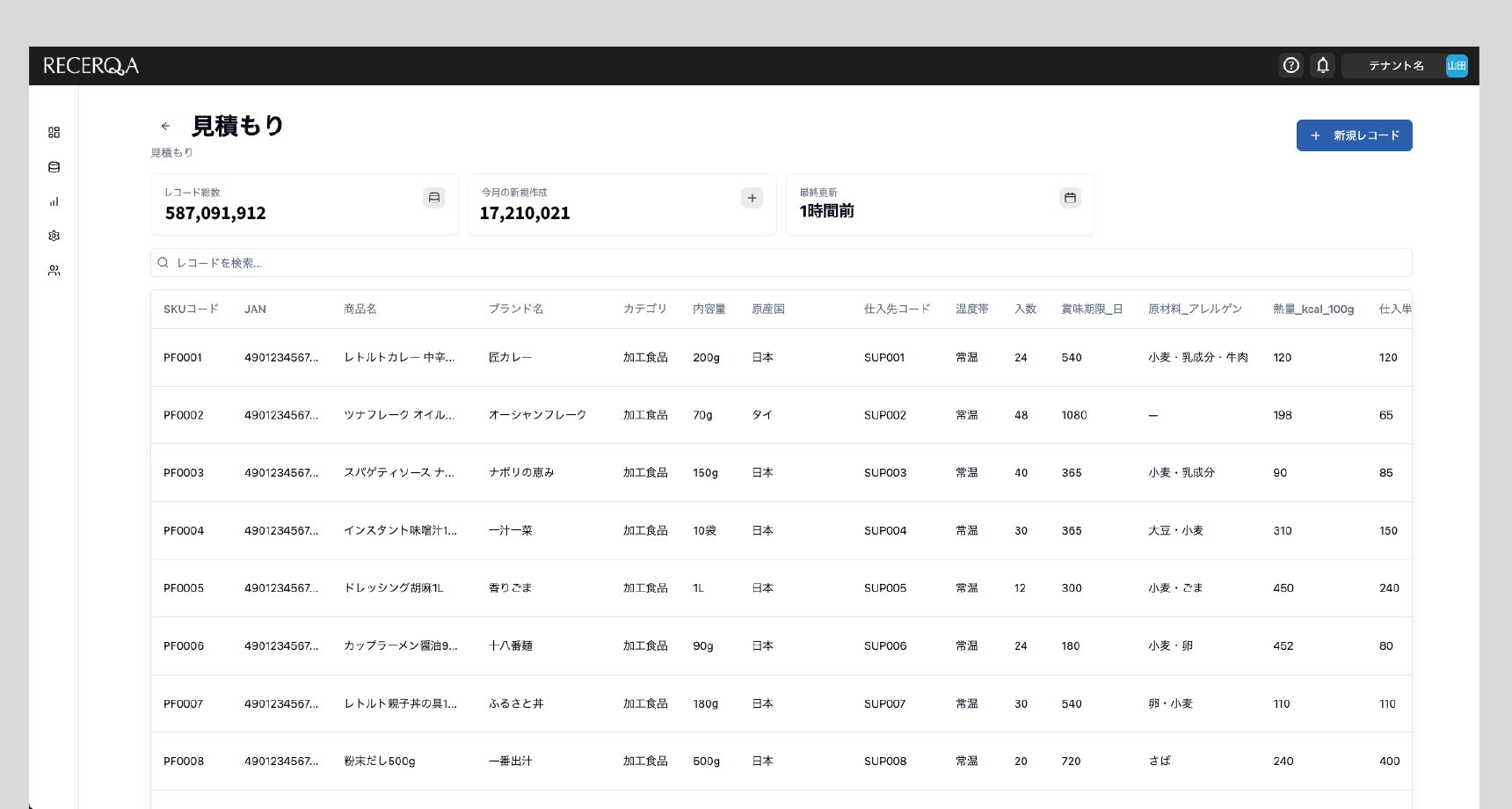Image resolution: width=1512 pixels, height=809 pixels.
Task: Click the RECERQA logo
Action: point(91,66)
